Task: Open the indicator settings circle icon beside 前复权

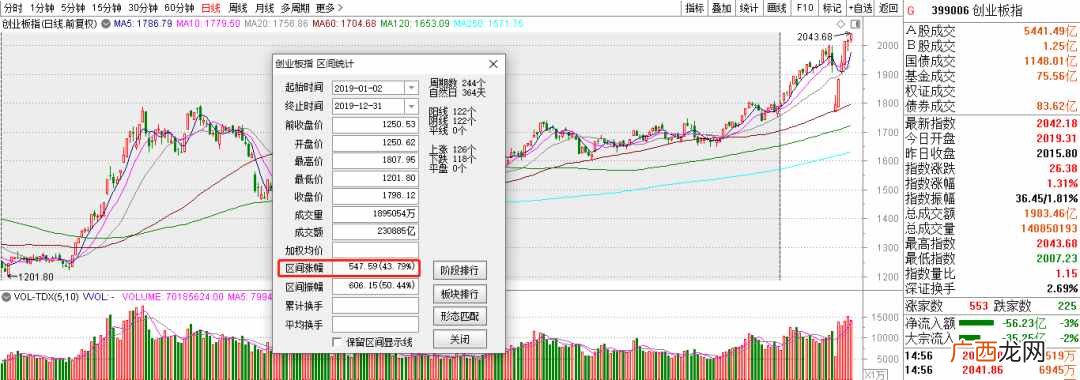Action: [x=106, y=23]
